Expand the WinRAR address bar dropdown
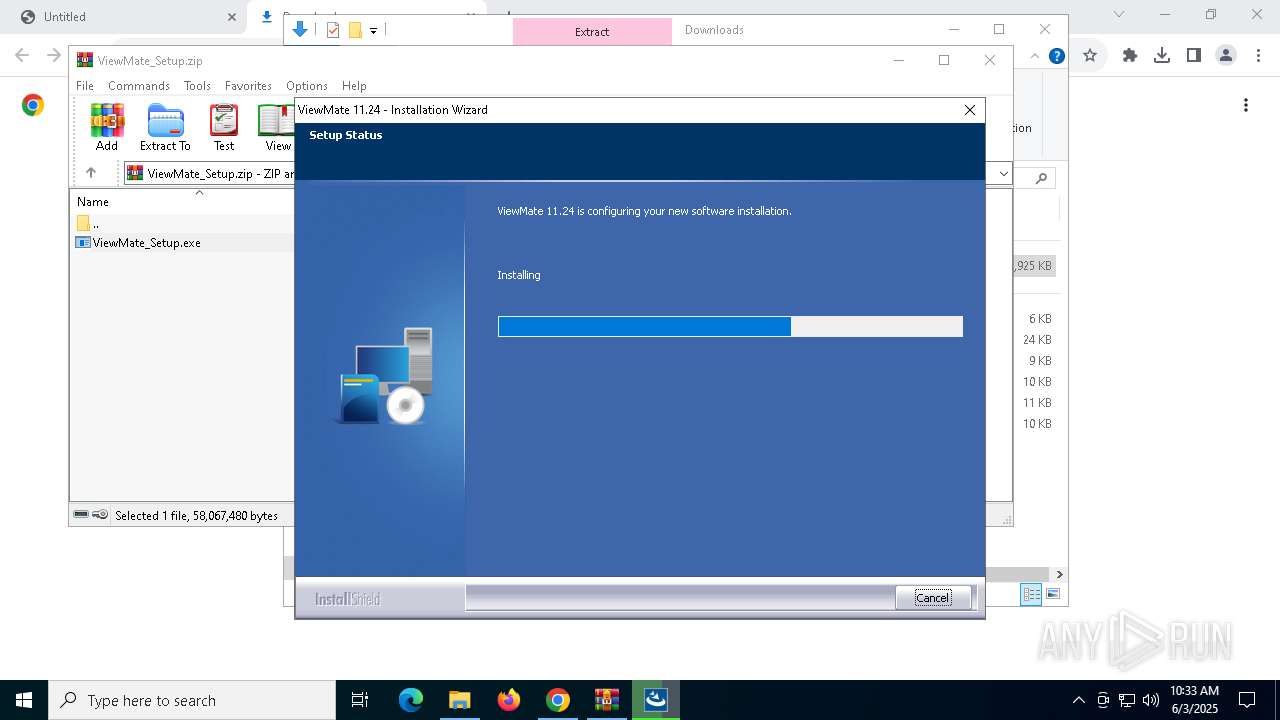Screen dimensions: 1280x720 [x=1004, y=173]
